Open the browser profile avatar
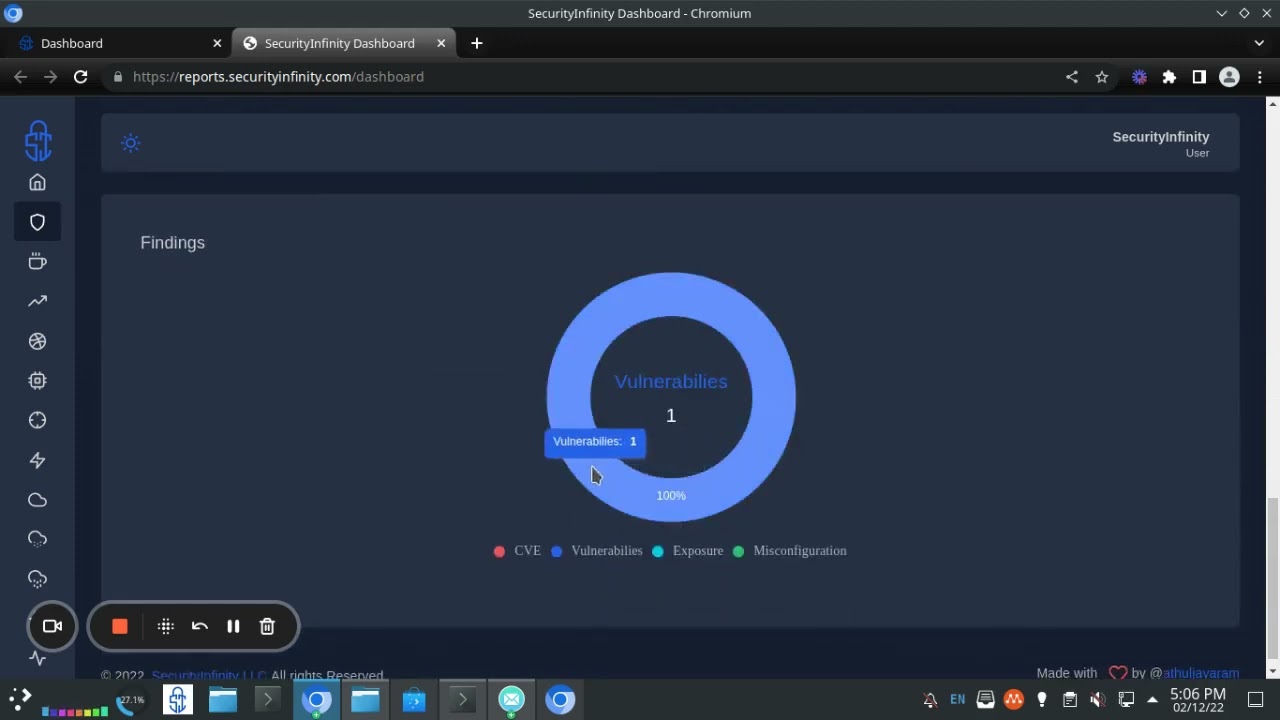The image size is (1280, 720). (x=1229, y=76)
